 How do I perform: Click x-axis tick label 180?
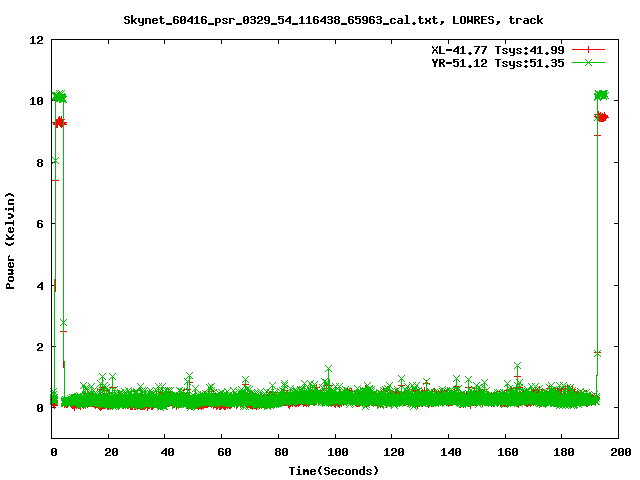564,452
